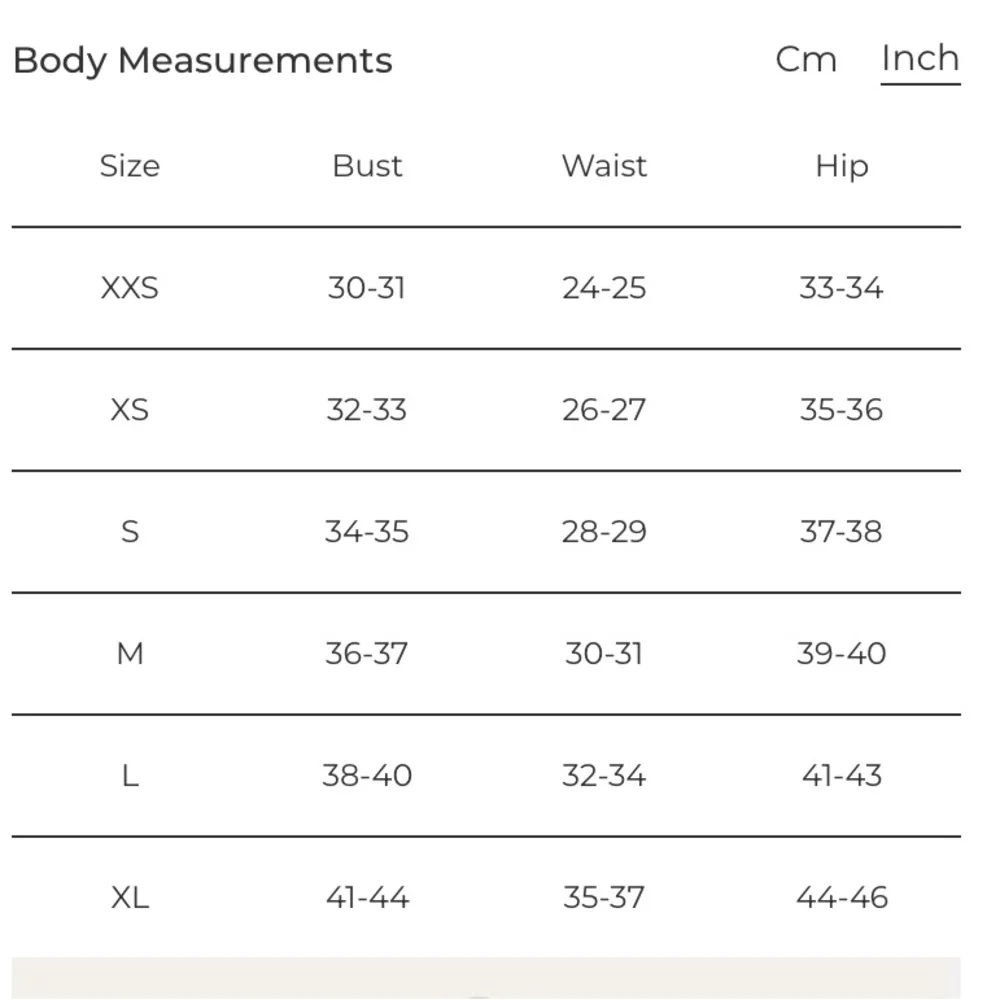Click XS waist value 26-27
The width and height of the screenshot is (1000, 1000).
pyautogui.click(x=604, y=409)
